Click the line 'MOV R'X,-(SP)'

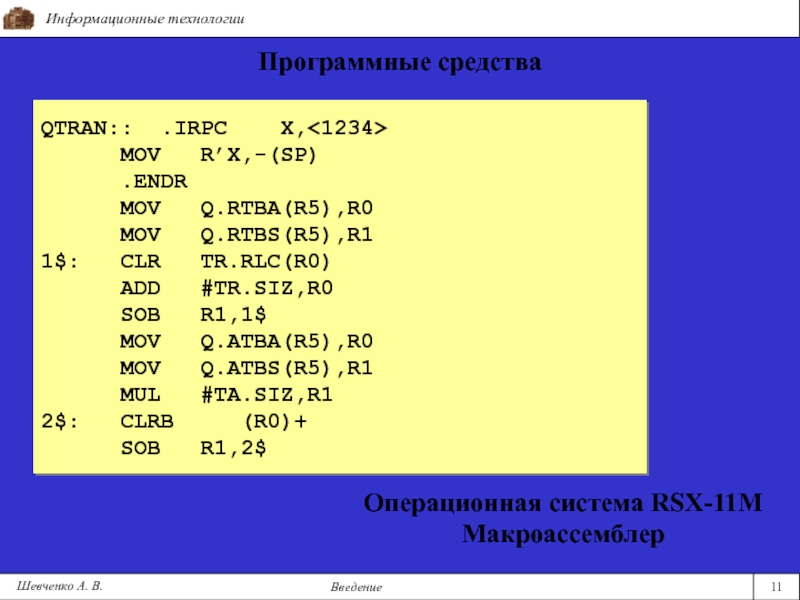[x=218, y=155]
